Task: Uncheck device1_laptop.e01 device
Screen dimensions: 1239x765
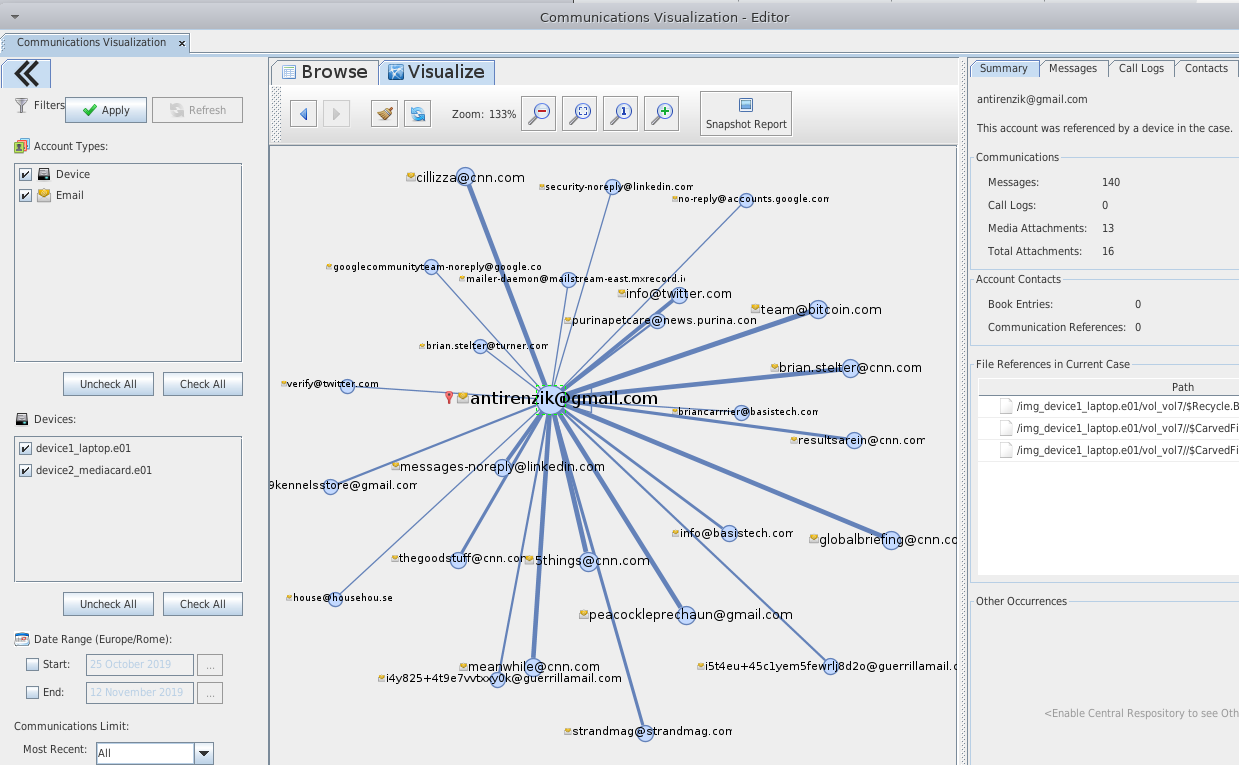Action: [26, 448]
